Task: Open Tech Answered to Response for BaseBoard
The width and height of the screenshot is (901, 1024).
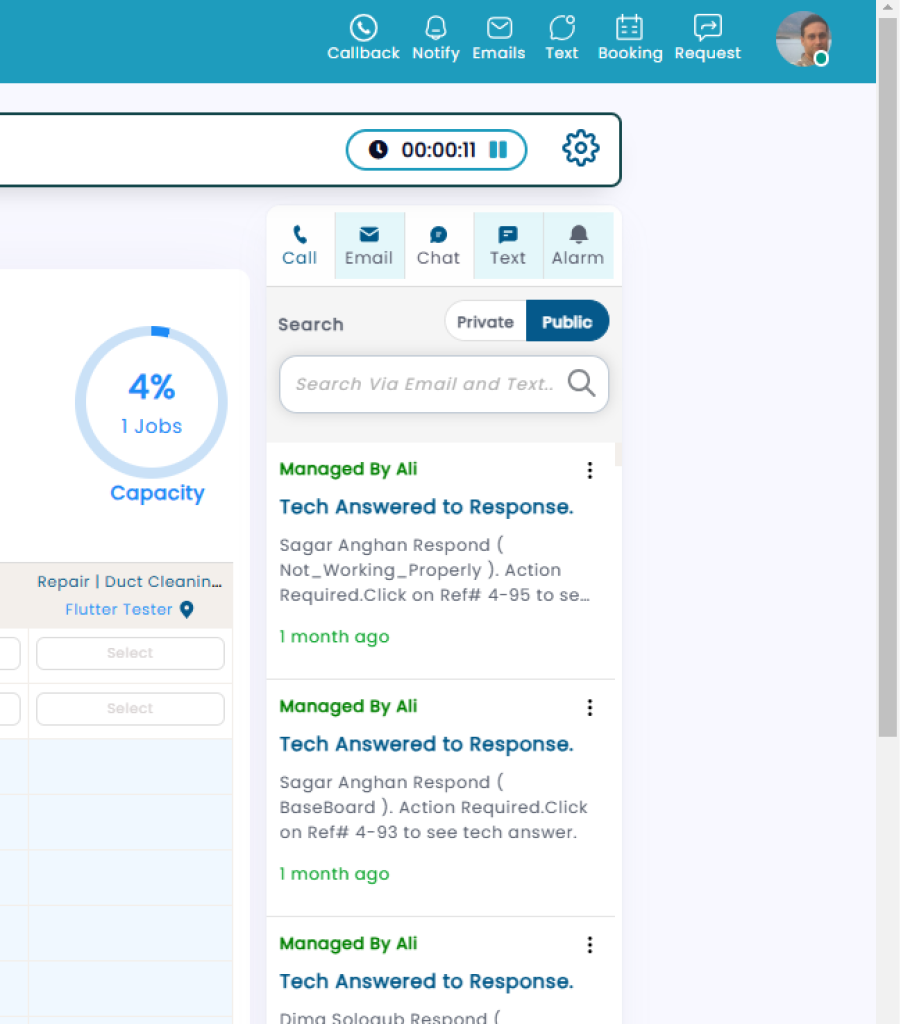Action: 426,744
